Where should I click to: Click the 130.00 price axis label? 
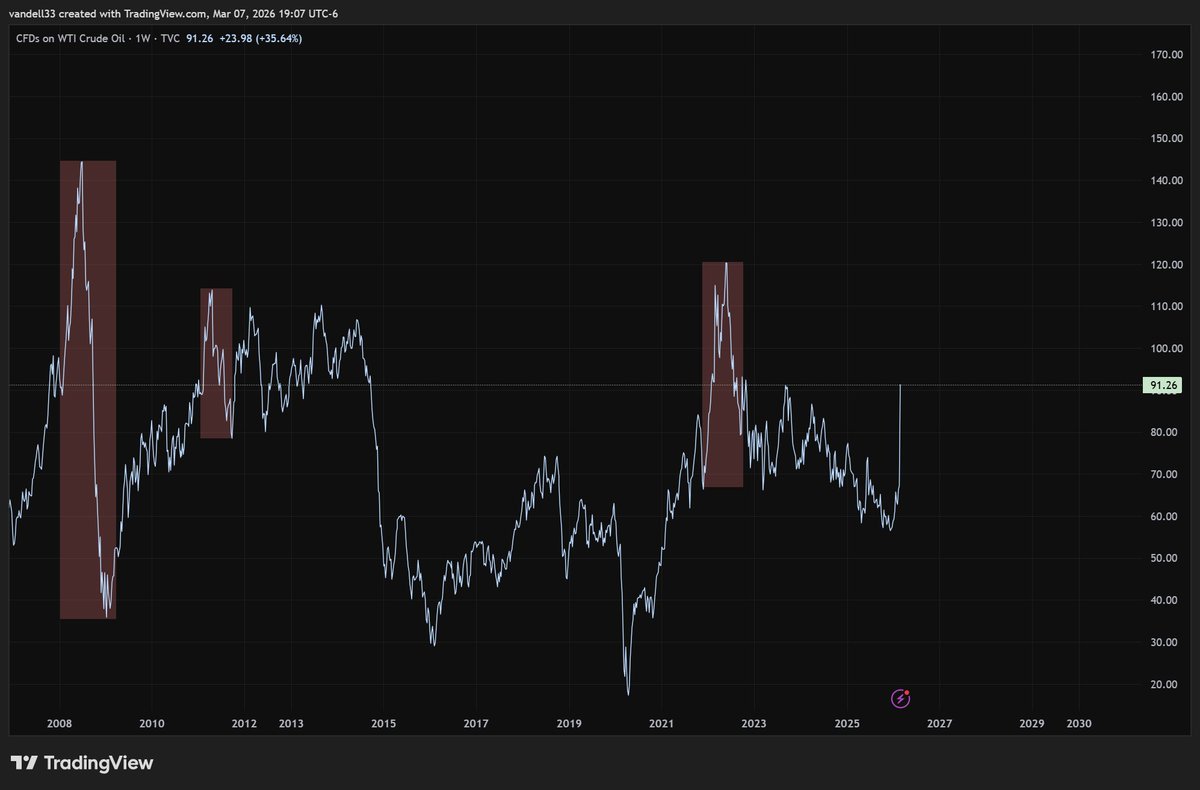click(x=1166, y=223)
